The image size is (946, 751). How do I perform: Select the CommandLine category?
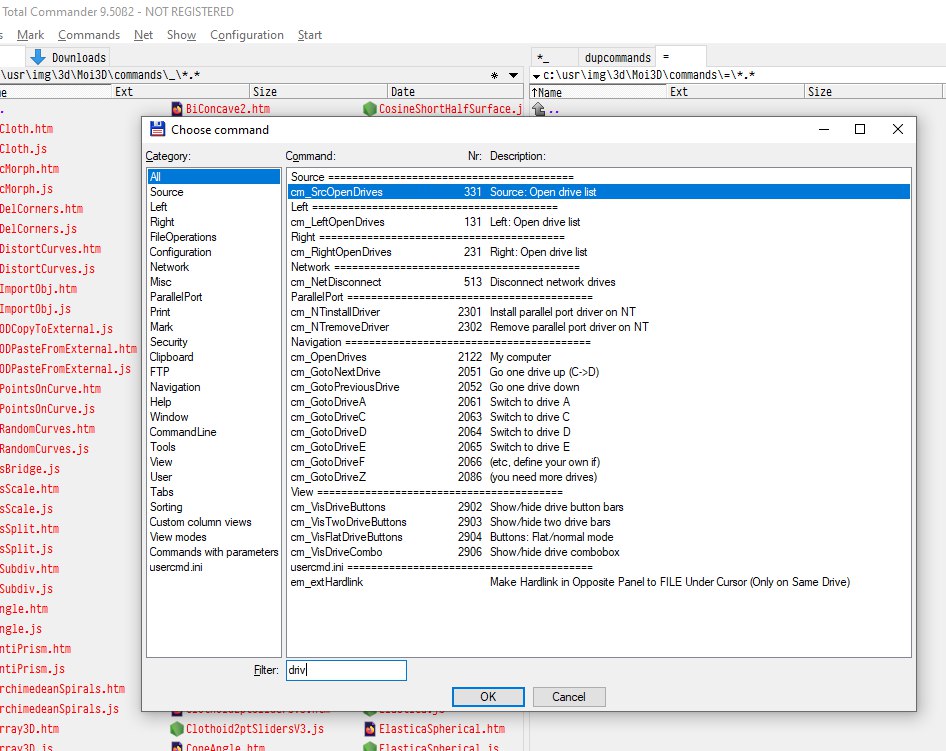pos(214,432)
